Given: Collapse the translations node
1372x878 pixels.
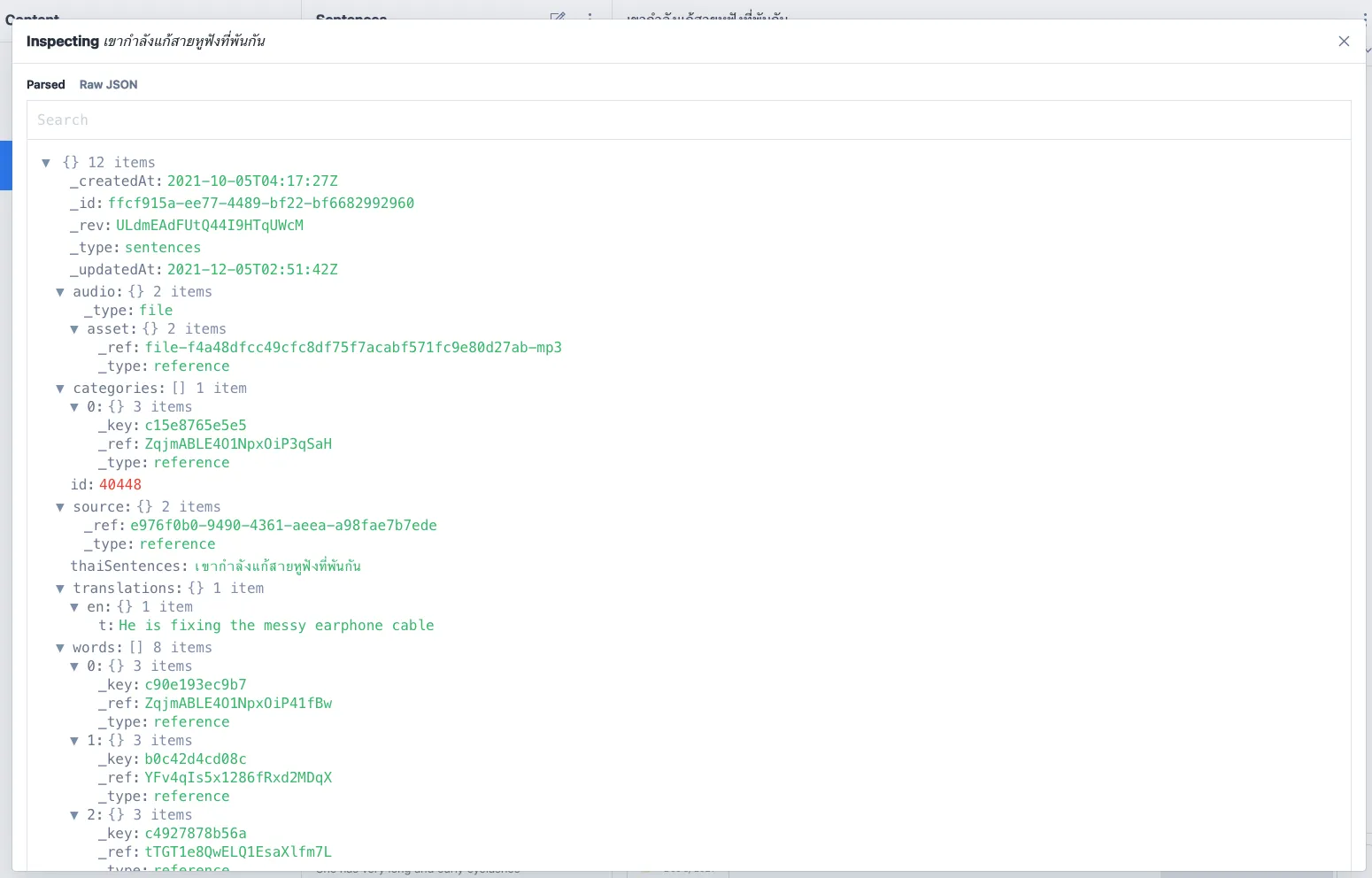Looking at the screenshot, I should point(60,589).
